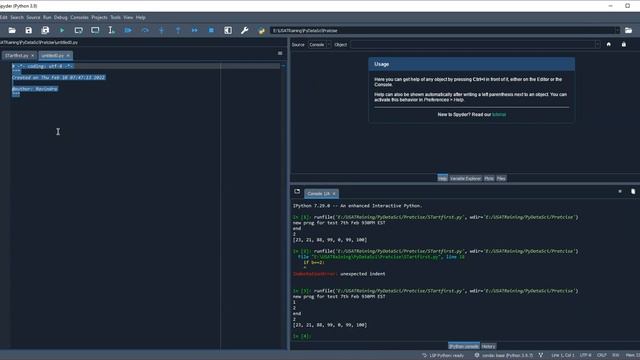Go to Help pane home page
This screenshot has height=360, width=640.
click(x=609, y=44)
